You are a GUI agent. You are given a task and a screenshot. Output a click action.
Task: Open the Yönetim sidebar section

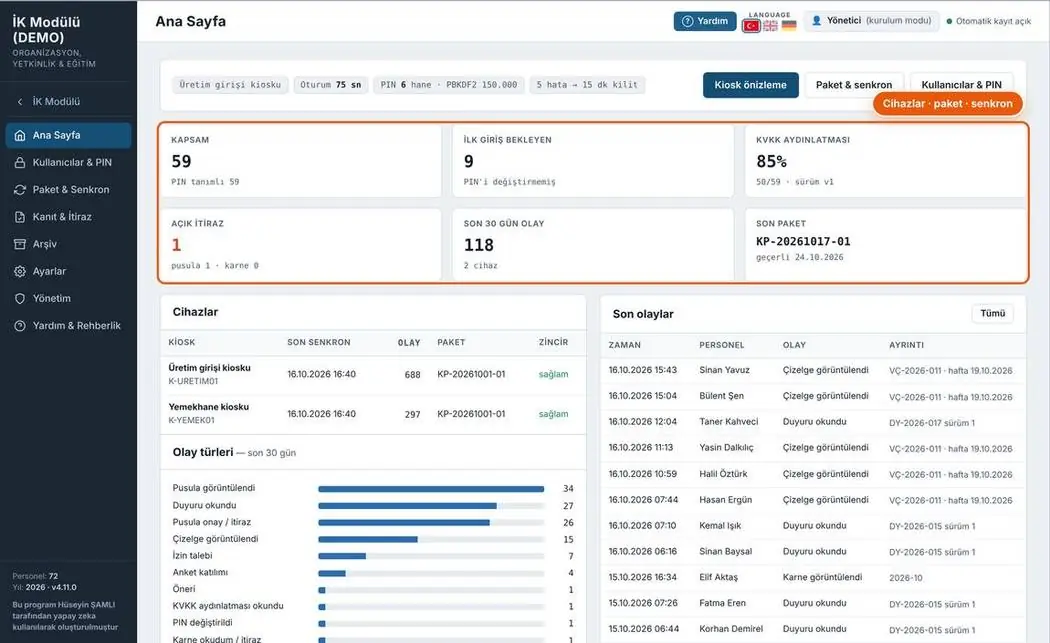click(68, 298)
